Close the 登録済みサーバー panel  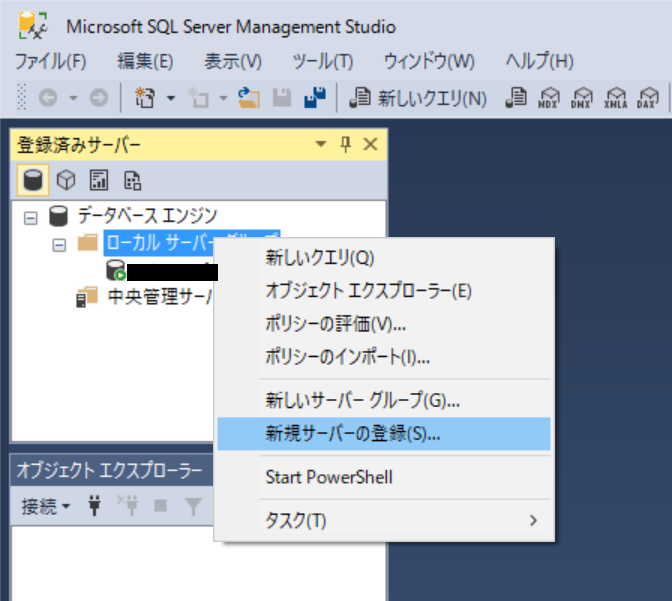click(x=370, y=144)
